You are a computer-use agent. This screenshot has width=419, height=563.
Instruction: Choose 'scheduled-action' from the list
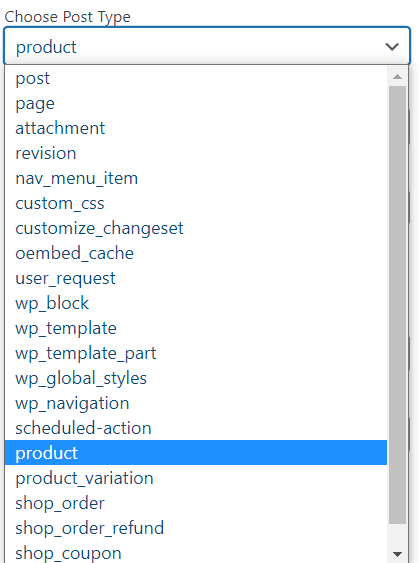(196, 428)
